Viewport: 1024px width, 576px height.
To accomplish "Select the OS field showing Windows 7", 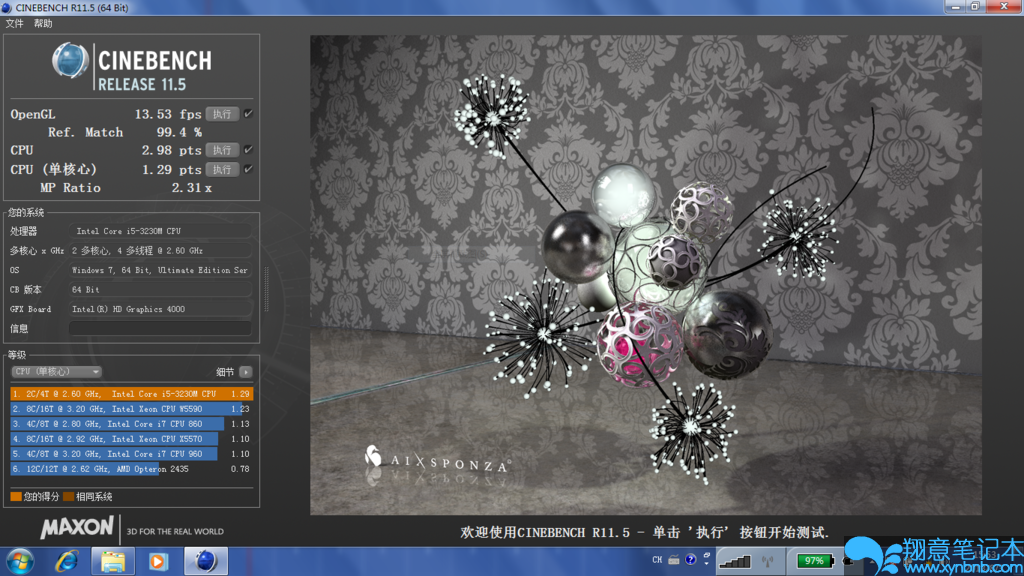I will click(x=161, y=270).
